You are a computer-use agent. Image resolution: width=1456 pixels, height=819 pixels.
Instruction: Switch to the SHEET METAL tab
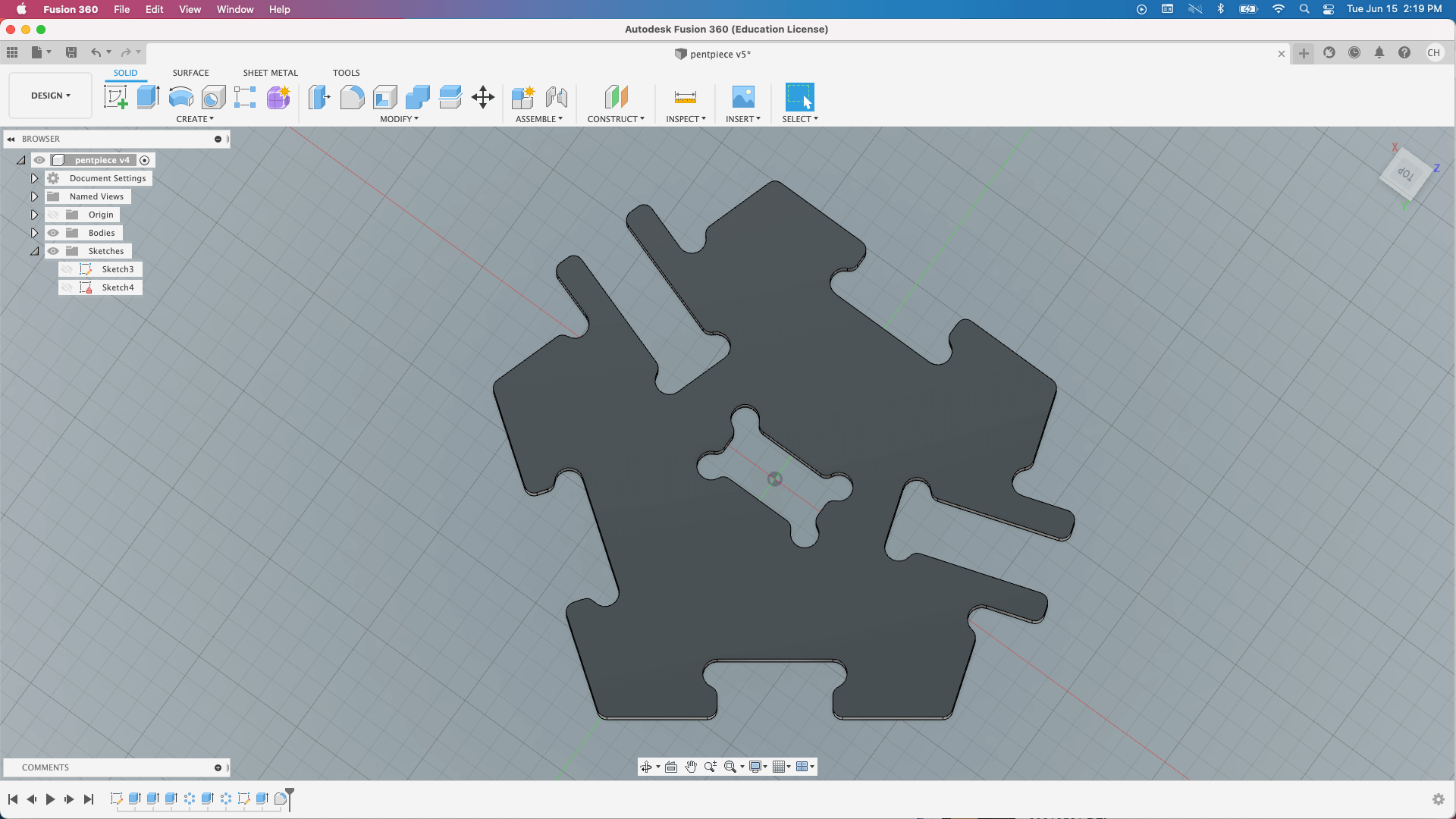271,73
